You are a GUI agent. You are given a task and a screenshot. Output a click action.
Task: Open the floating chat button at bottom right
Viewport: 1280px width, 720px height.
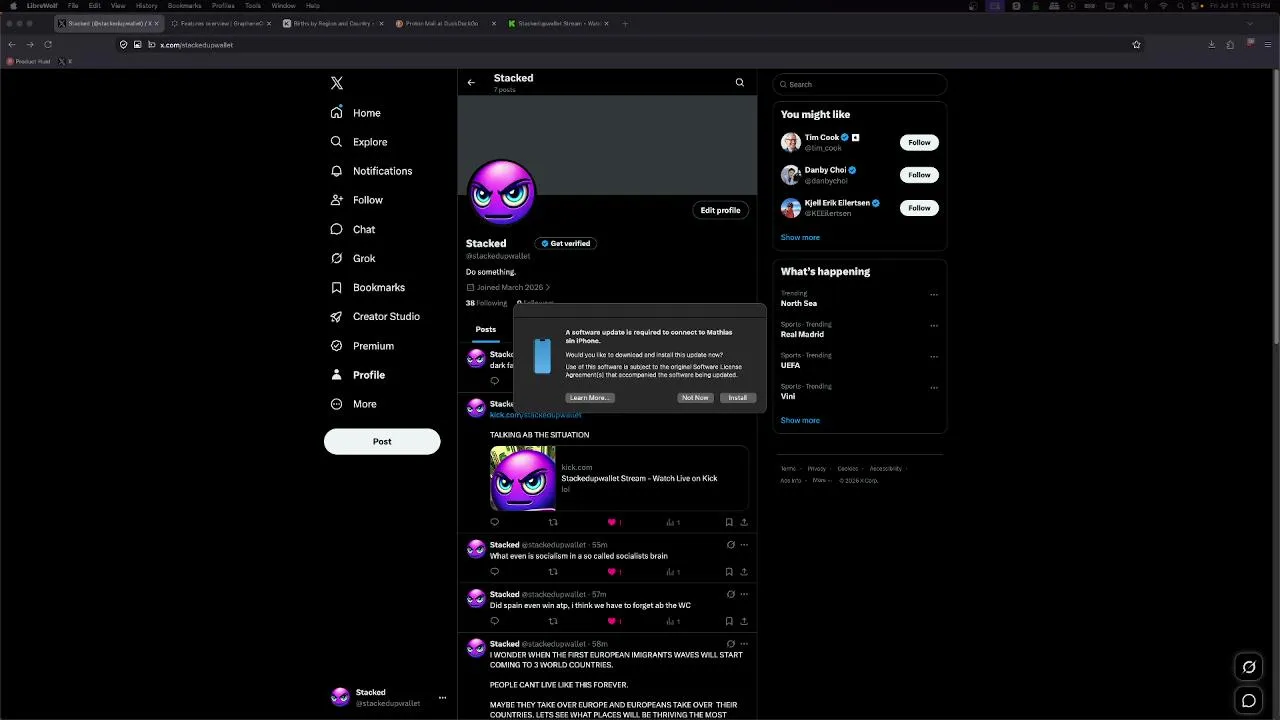coord(1249,701)
